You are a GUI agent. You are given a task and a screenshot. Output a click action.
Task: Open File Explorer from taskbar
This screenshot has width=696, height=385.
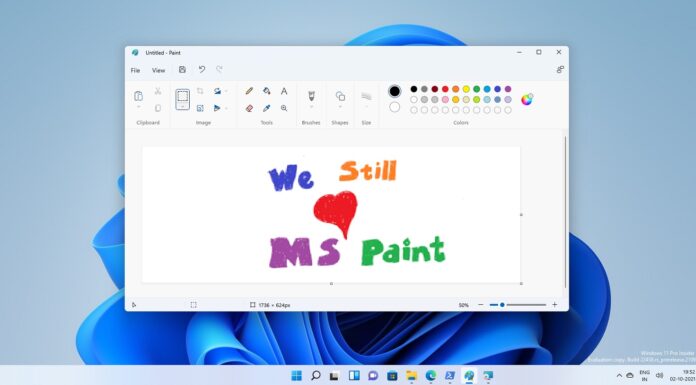pos(411,376)
